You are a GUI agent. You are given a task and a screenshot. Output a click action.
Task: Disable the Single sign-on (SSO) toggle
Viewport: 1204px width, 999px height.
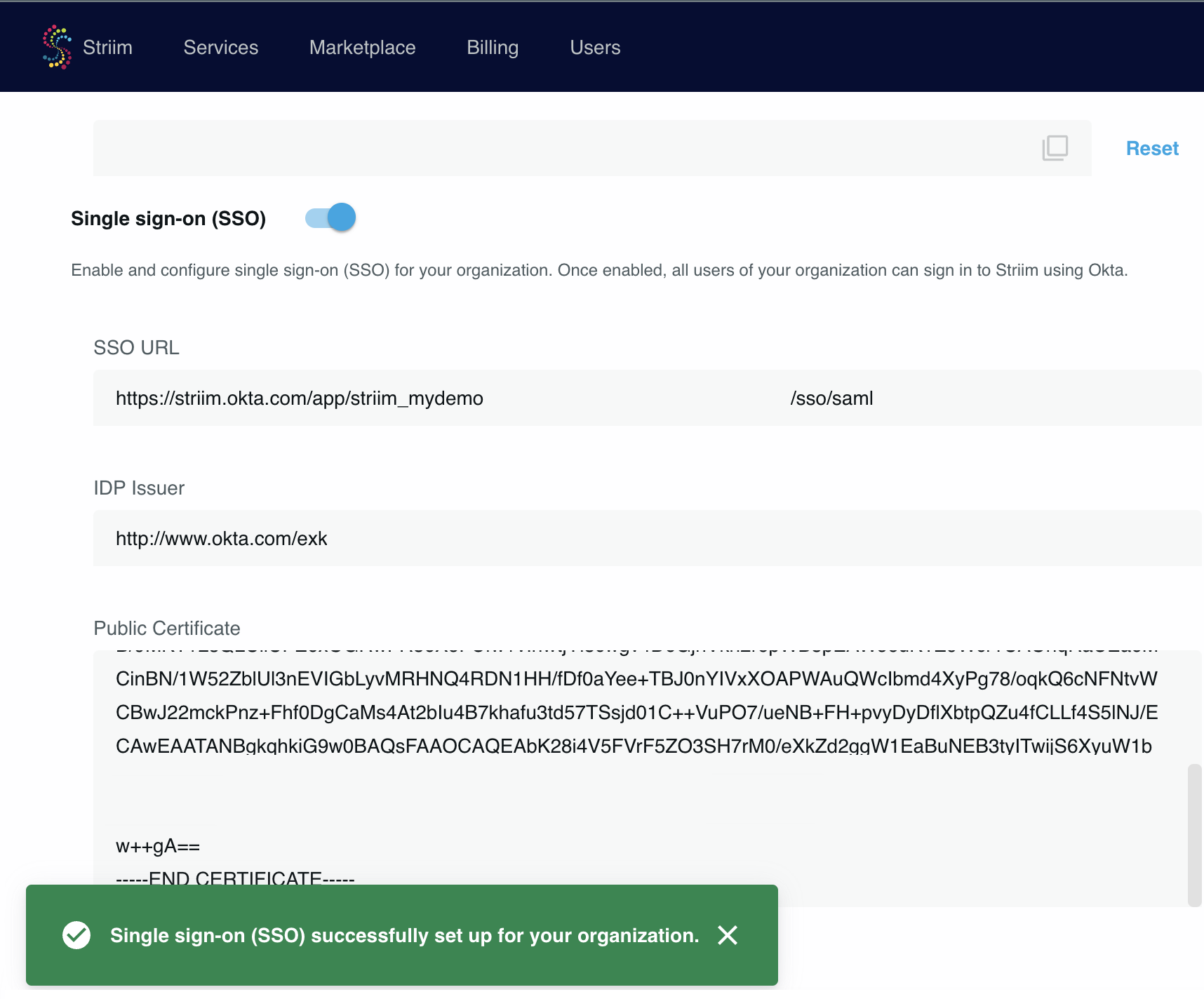(x=331, y=218)
